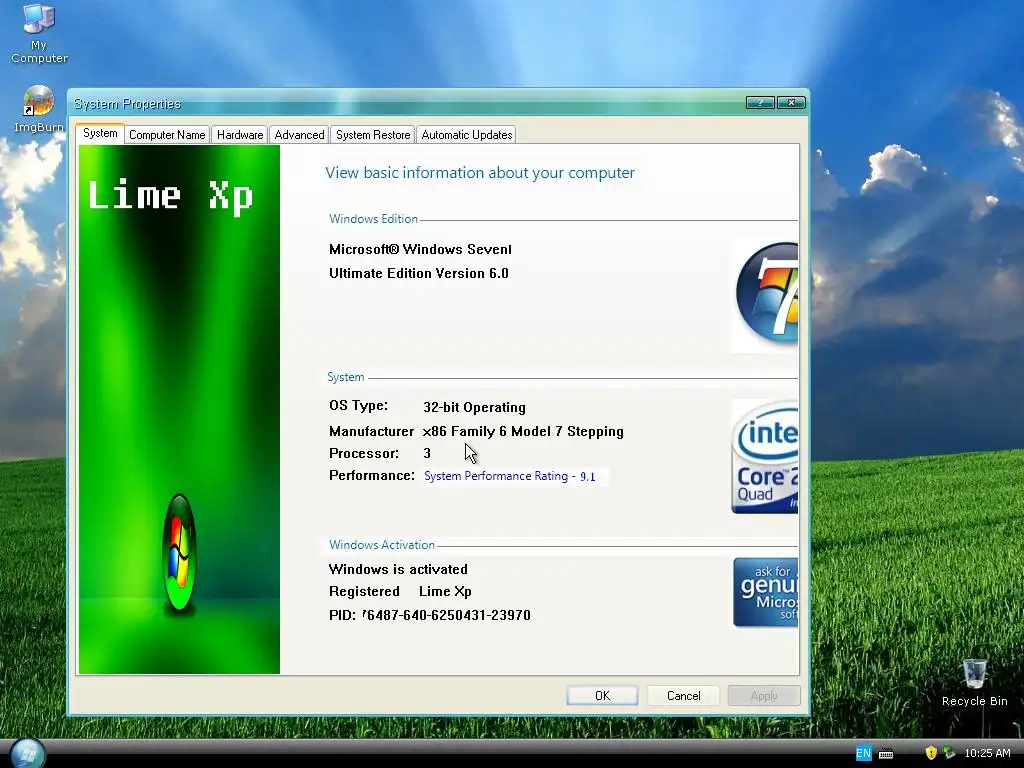Click 'Ultimate Edition Version 6.0' text
This screenshot has width=1024, height=768.
coord(419,274)
